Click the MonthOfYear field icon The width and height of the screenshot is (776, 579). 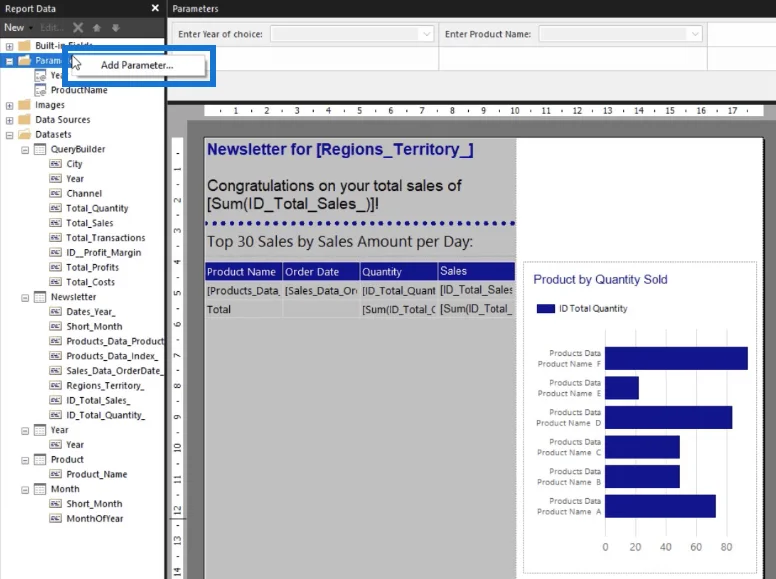[x=55, y=519]
